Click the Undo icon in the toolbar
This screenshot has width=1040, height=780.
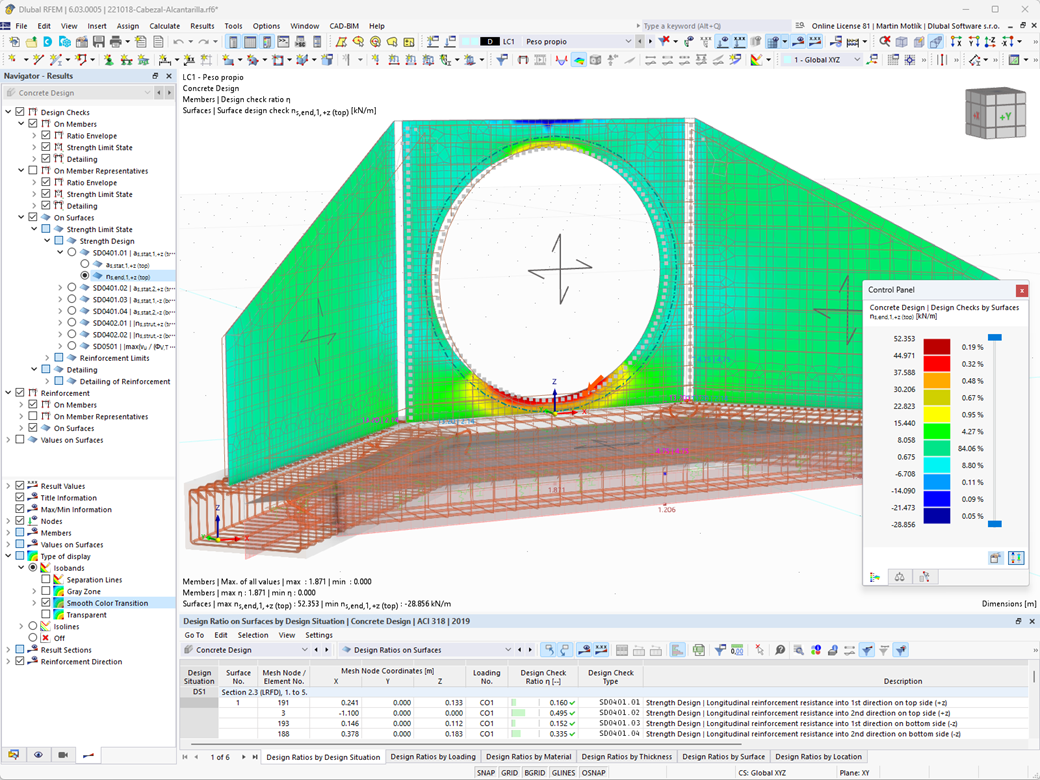[x=177, y=43]
